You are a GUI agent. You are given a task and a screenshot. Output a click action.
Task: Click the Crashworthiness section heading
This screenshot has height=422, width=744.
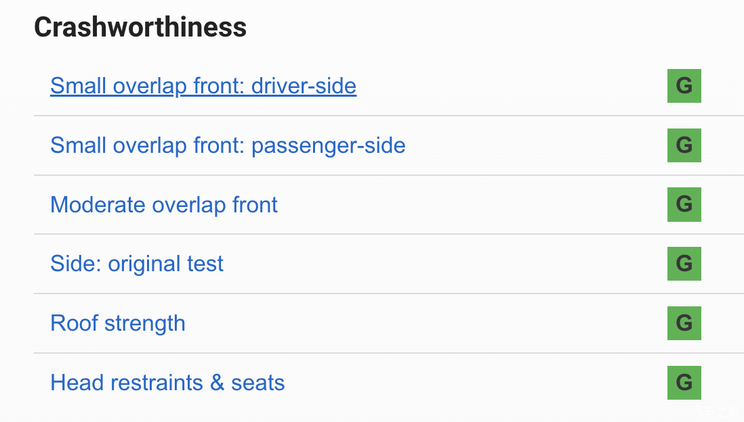pyautogui.click(x=140, y=27)
